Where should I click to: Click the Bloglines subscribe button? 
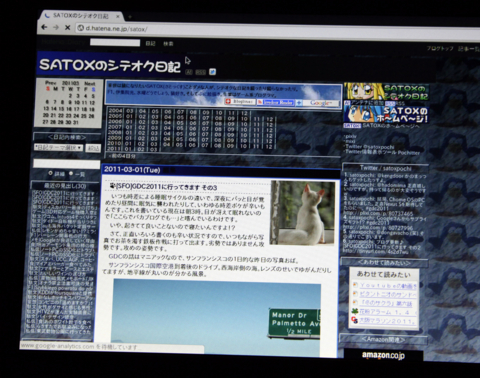pos(239,101)
